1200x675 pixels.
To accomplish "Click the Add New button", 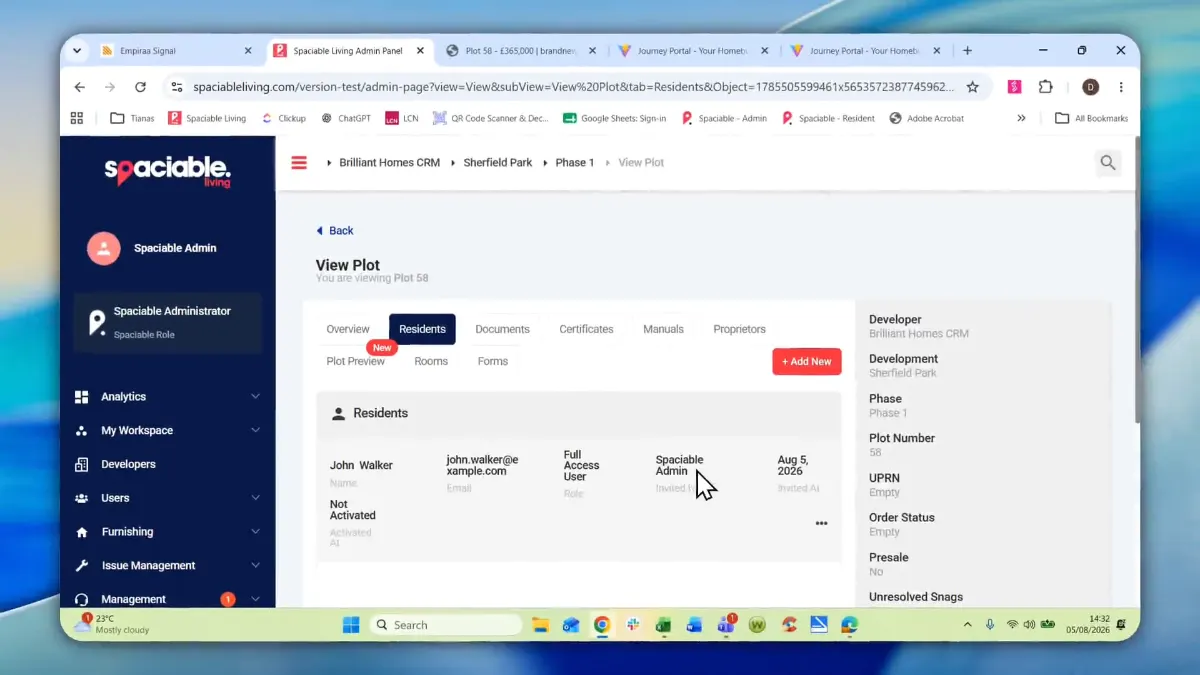I will tap(807, 362).
